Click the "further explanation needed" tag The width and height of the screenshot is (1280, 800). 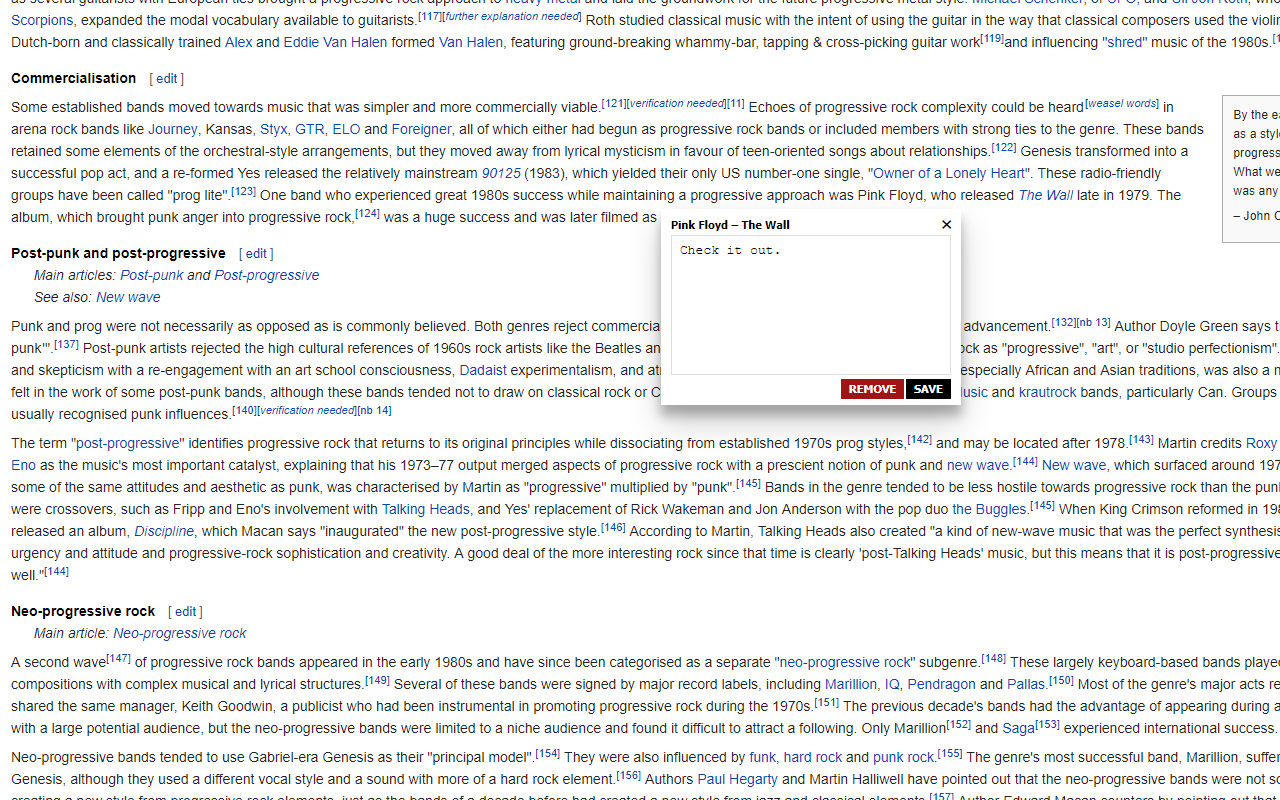(x=512, y=16)
